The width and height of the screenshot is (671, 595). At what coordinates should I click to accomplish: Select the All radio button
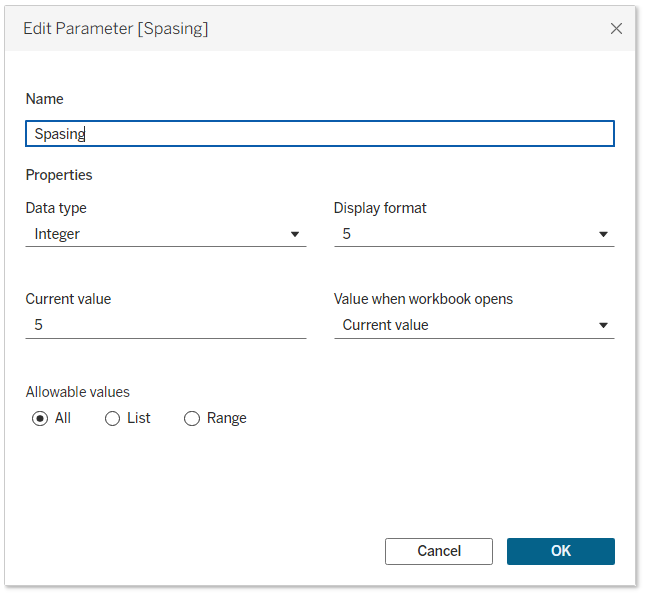click(40, 419)
